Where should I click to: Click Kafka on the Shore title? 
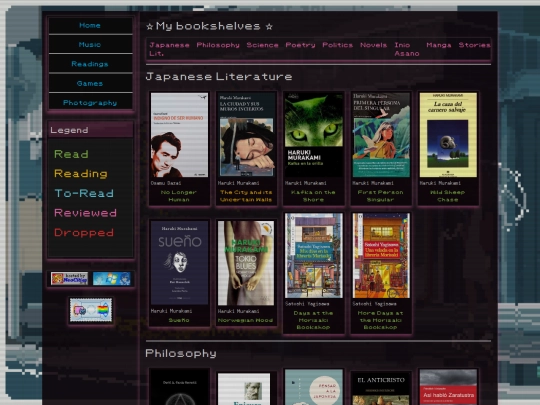313,196
